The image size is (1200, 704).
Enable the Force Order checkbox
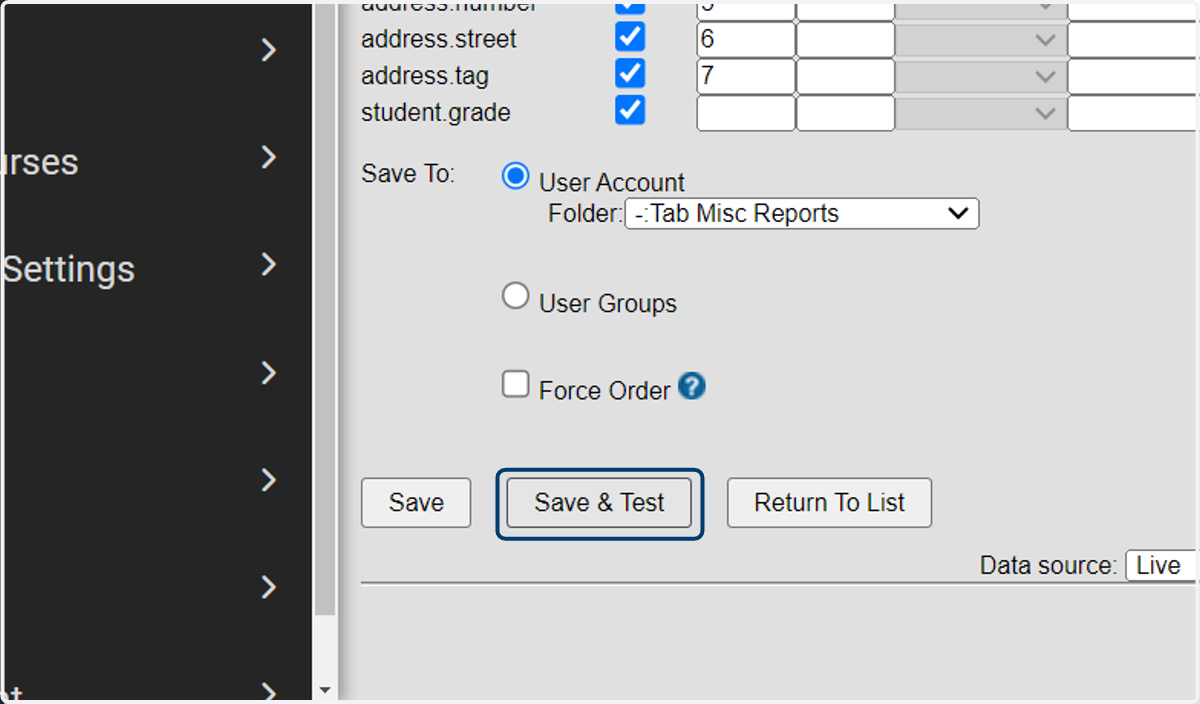click(x=516, y=384)
